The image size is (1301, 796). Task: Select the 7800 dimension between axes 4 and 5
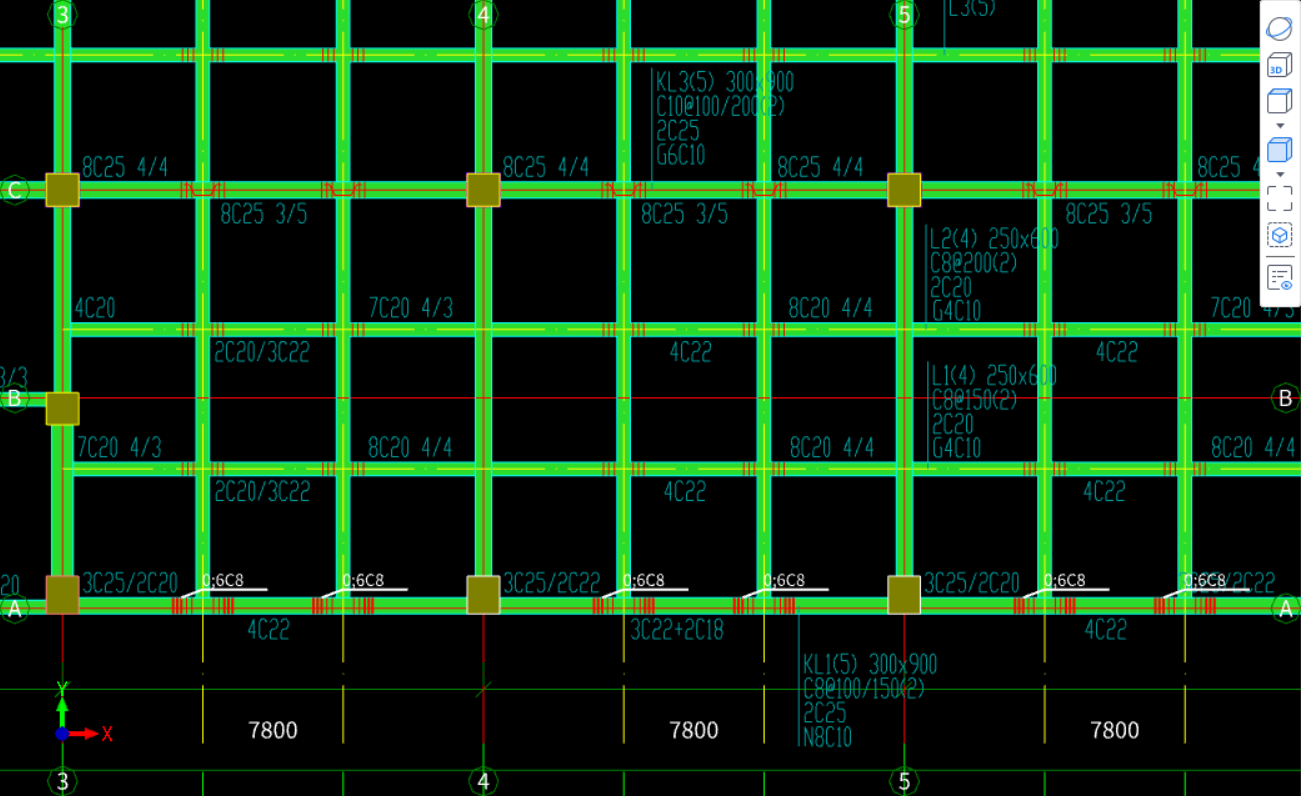tap(694, 730)
